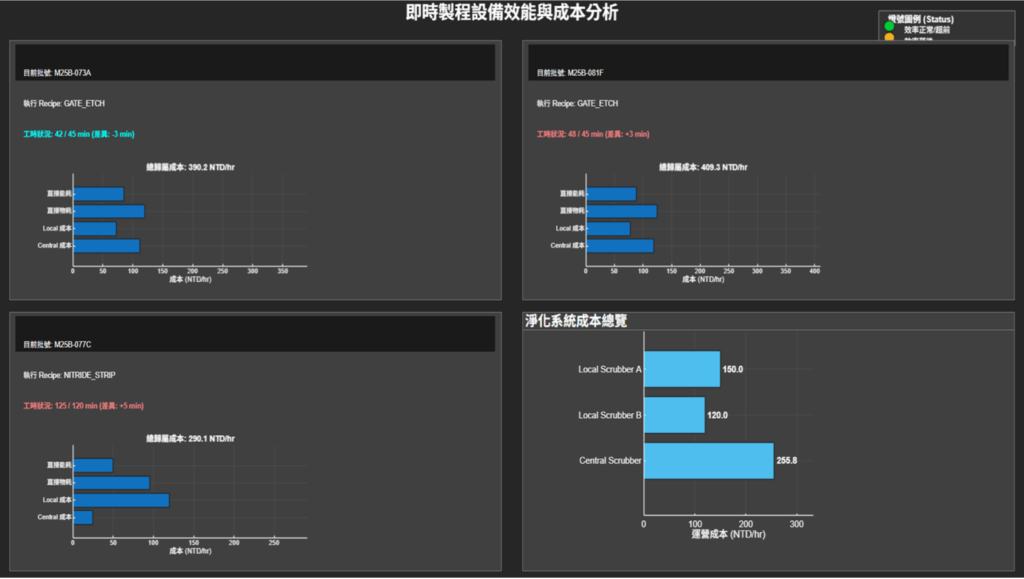The image size is (1024, 579).
Task: Click the 409.3 NTD/hr chart title
Action: (x=703, y=167)
